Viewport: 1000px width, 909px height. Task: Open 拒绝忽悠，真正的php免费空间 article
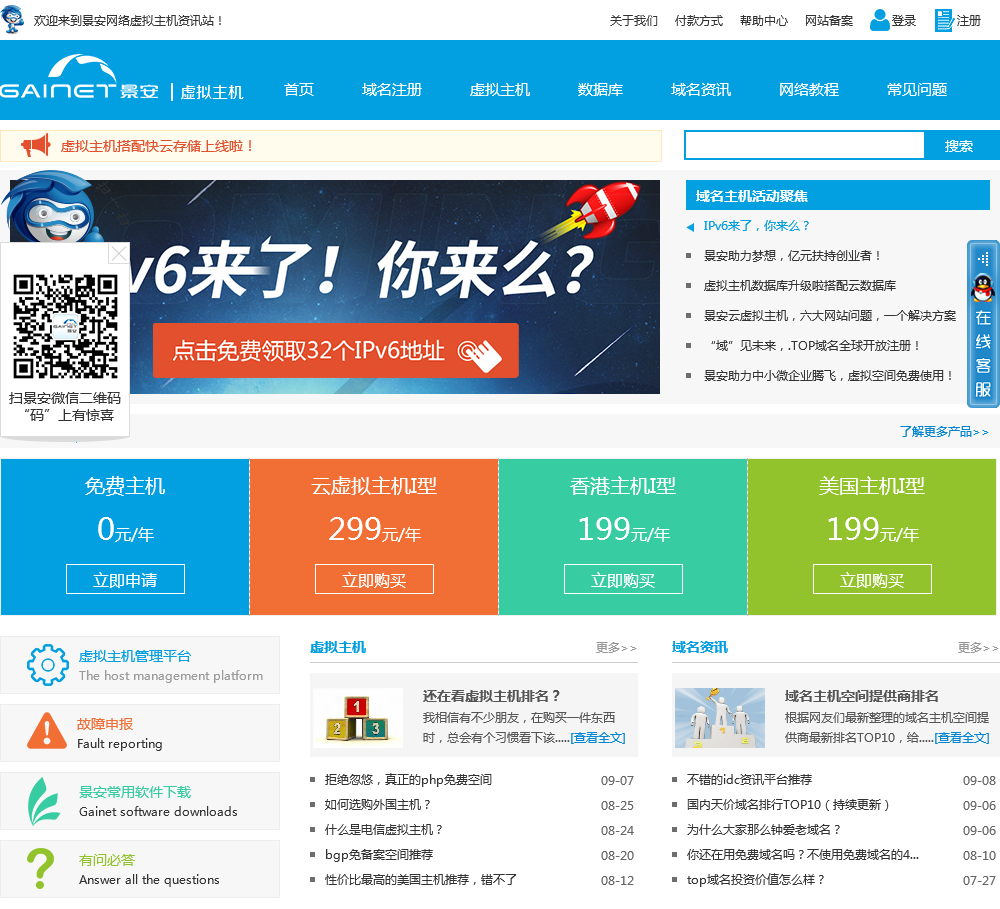(x=408, y=780)
